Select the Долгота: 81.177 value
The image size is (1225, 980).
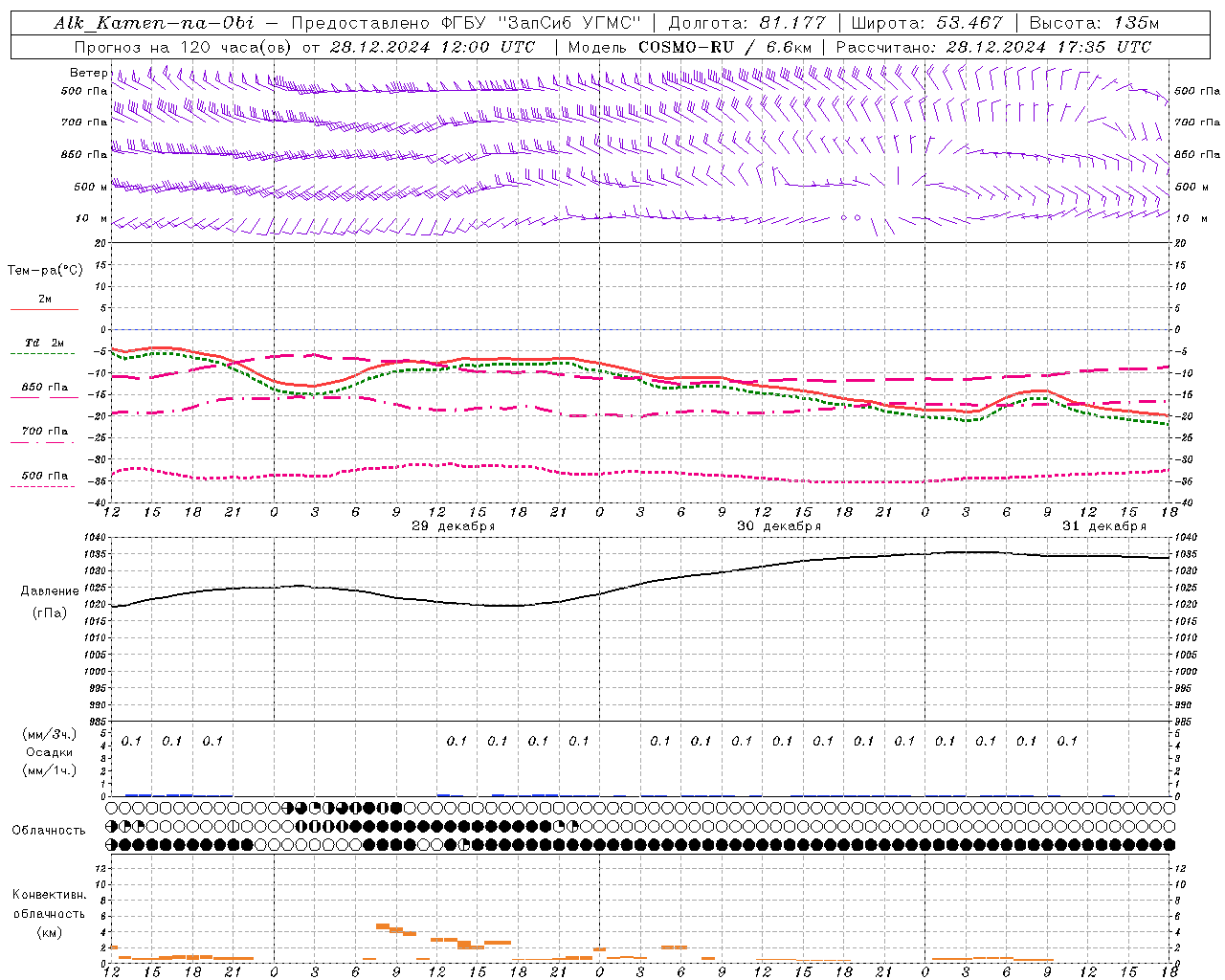(746, 23)
